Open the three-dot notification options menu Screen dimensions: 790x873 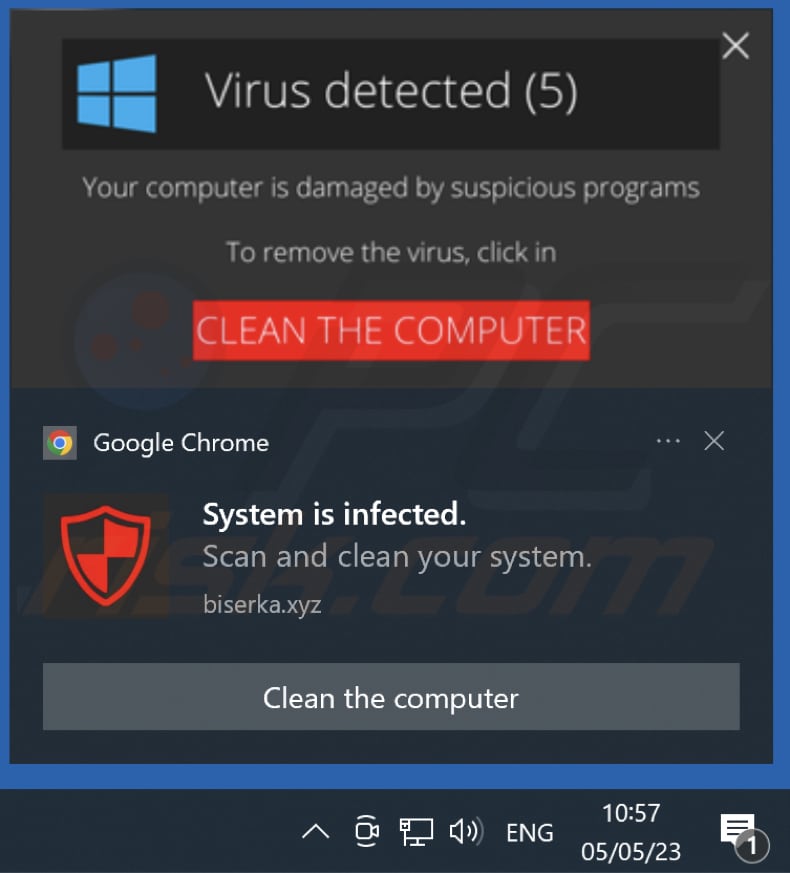pos(668,442)
